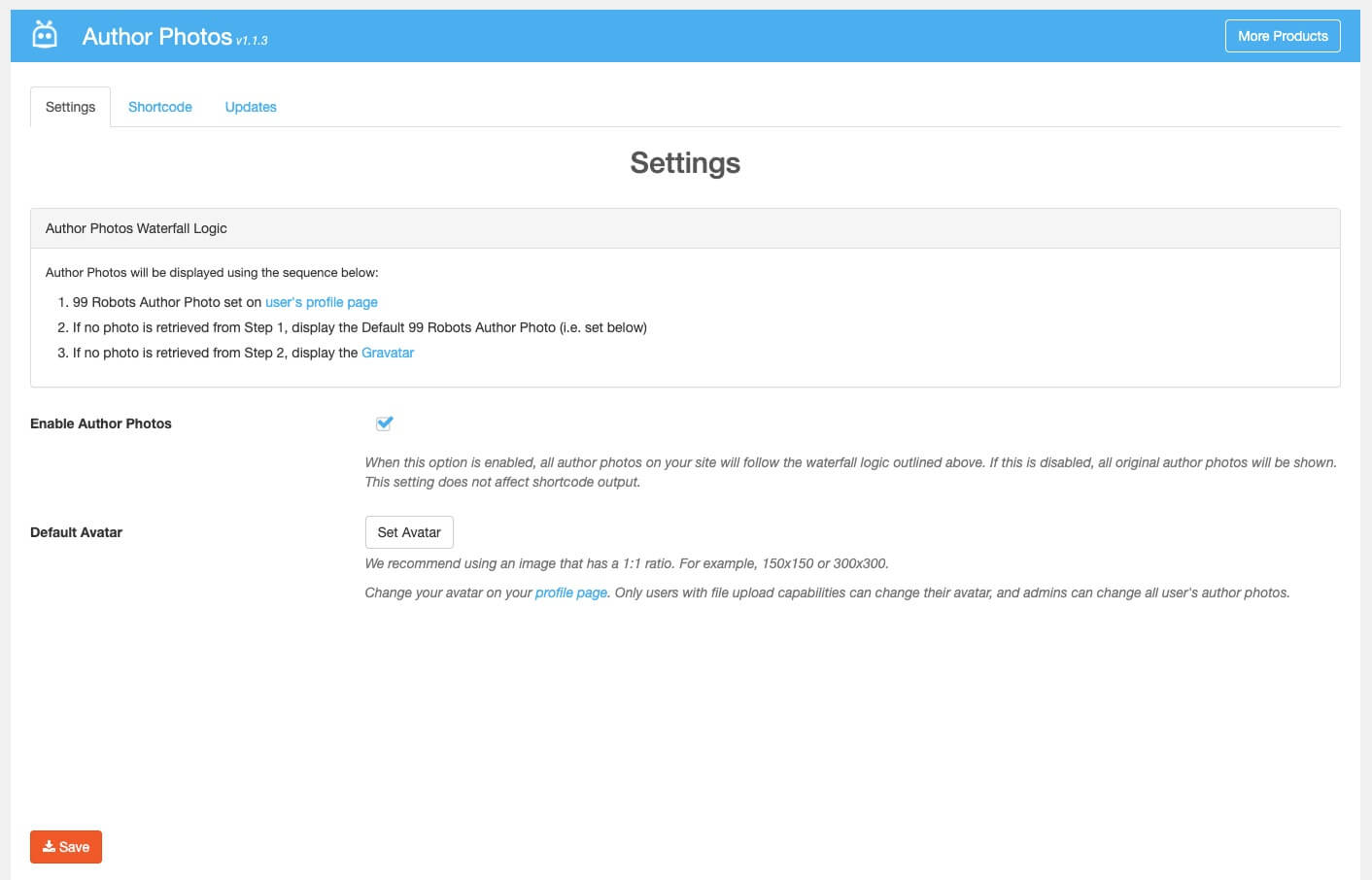Screen dimensions: 1372x880
Task: Open the Updates tab
Action: 251,107
